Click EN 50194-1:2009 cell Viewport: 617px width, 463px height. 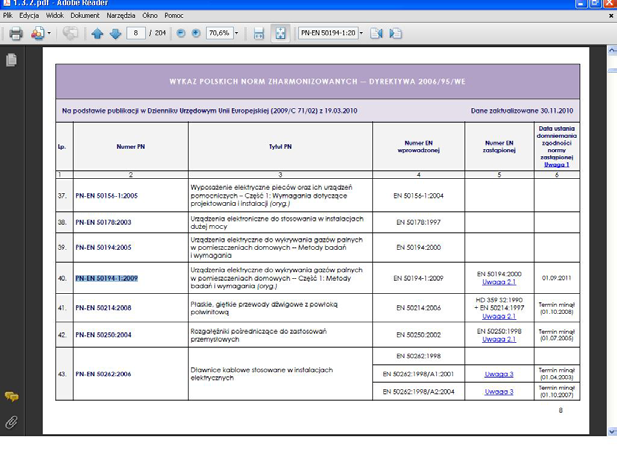click(x=418, y=278)
